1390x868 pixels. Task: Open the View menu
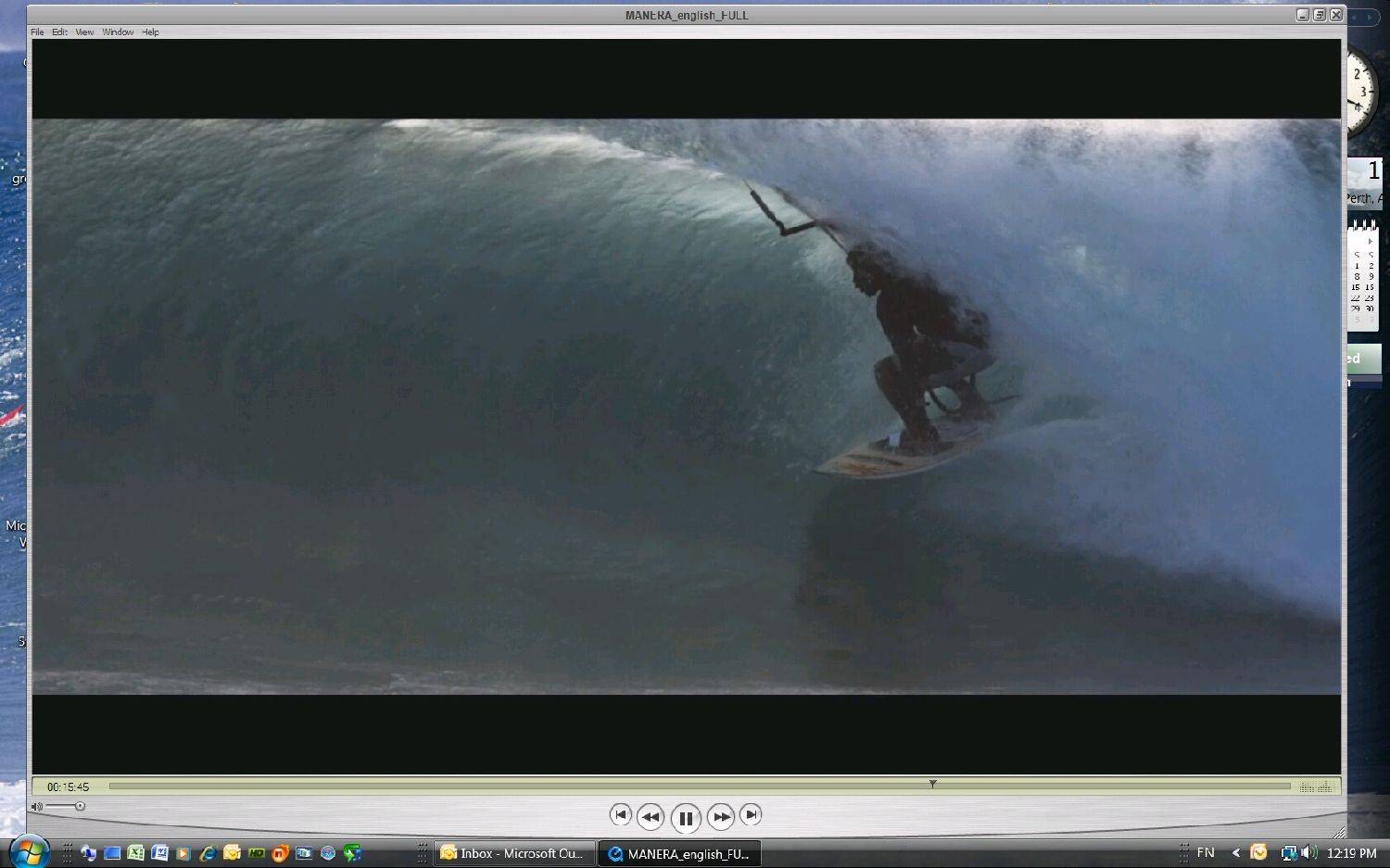click(x=84, y=32)
